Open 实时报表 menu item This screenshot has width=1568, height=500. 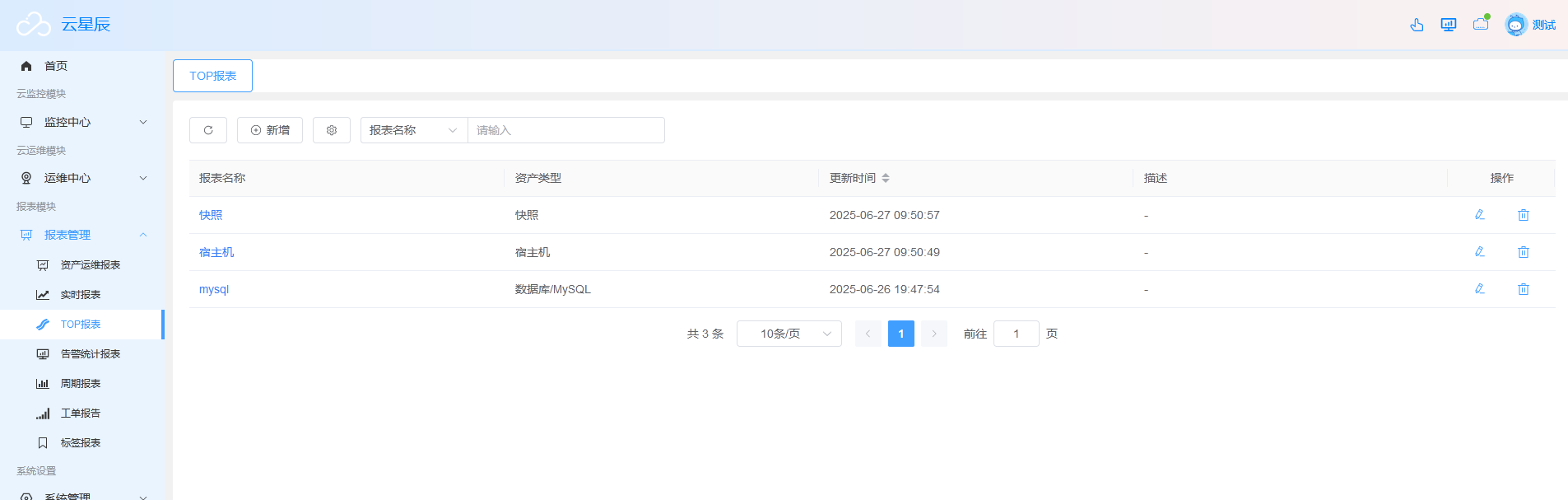(x=82, y=295)
